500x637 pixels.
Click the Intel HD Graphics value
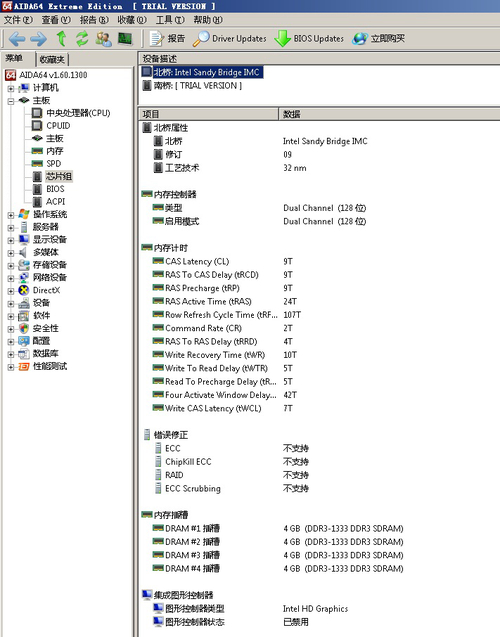315,609
